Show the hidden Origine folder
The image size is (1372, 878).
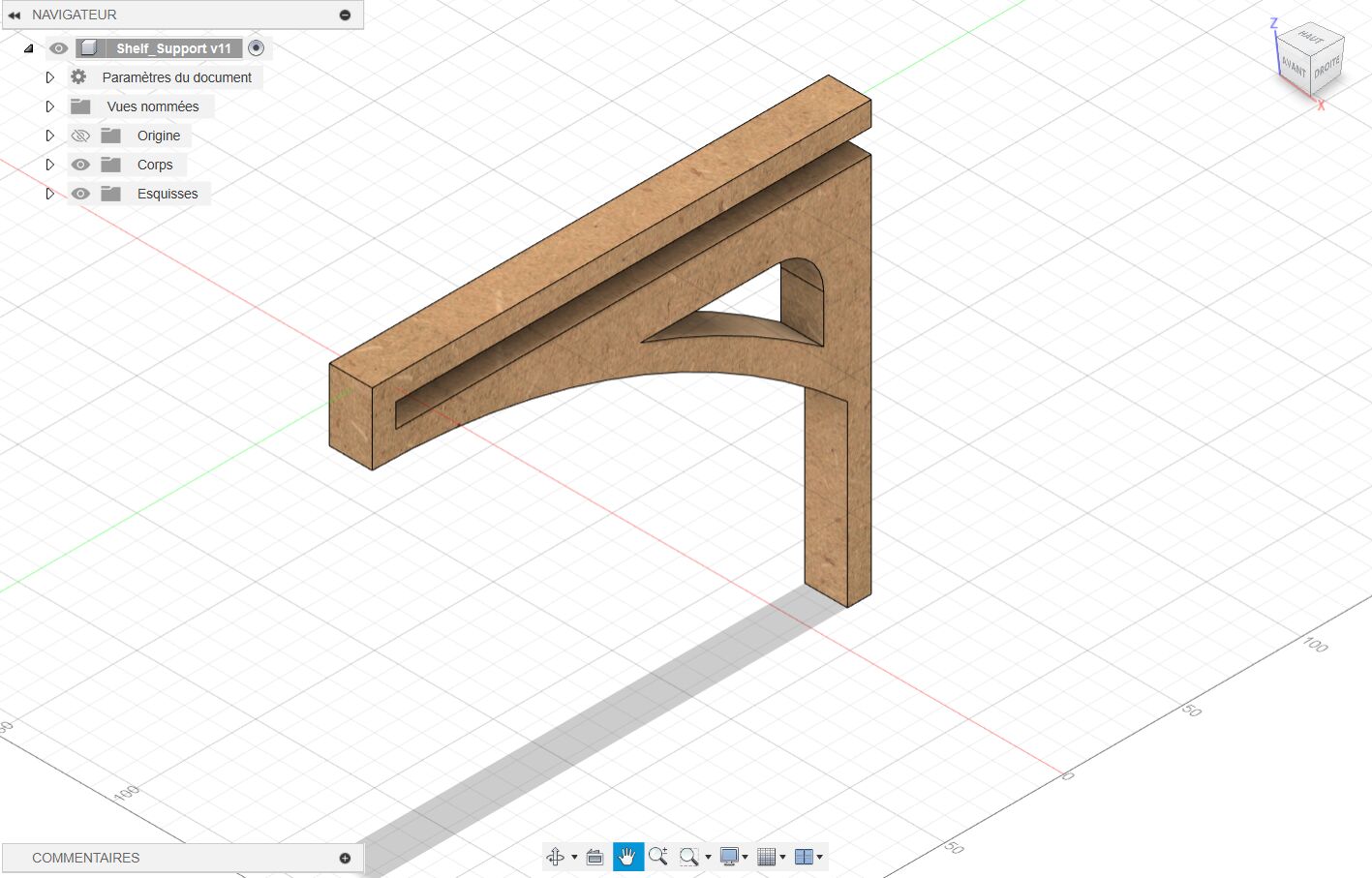coord(80,136)
